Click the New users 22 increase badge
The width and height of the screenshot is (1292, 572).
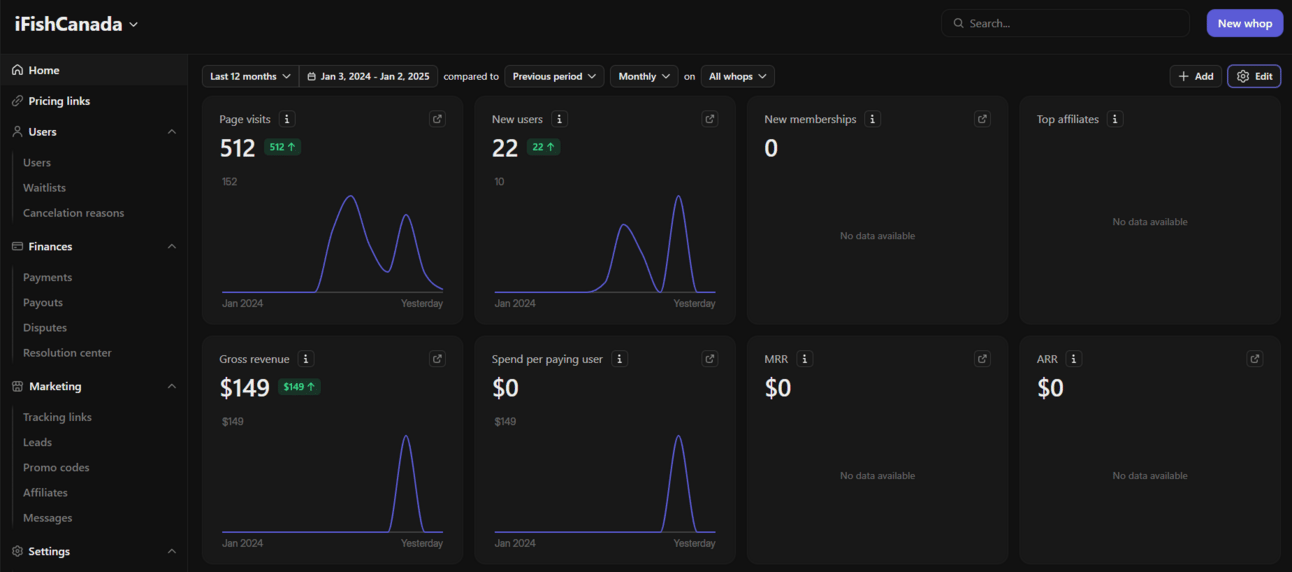pos(543,147)
